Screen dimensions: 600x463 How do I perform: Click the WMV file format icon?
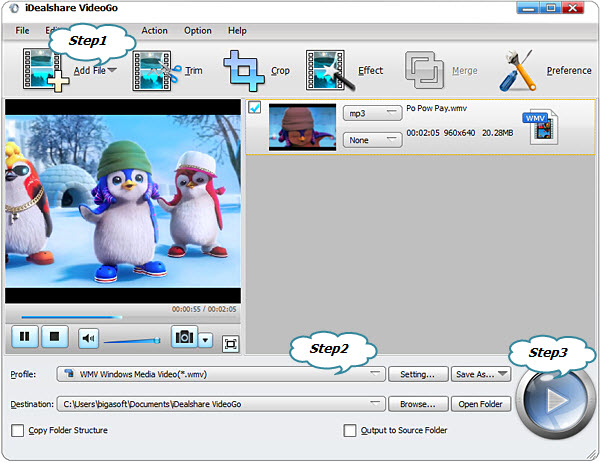(x=540, y=127)
